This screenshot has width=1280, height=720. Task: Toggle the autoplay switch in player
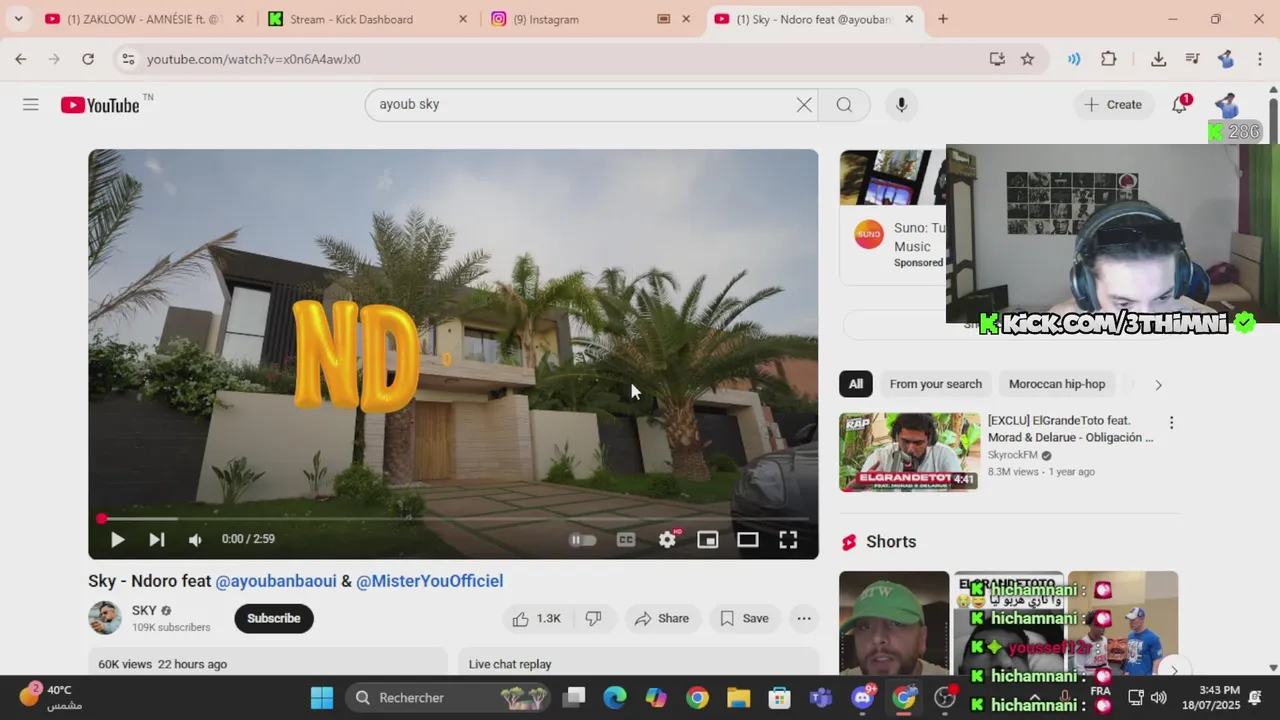[582, 539]
